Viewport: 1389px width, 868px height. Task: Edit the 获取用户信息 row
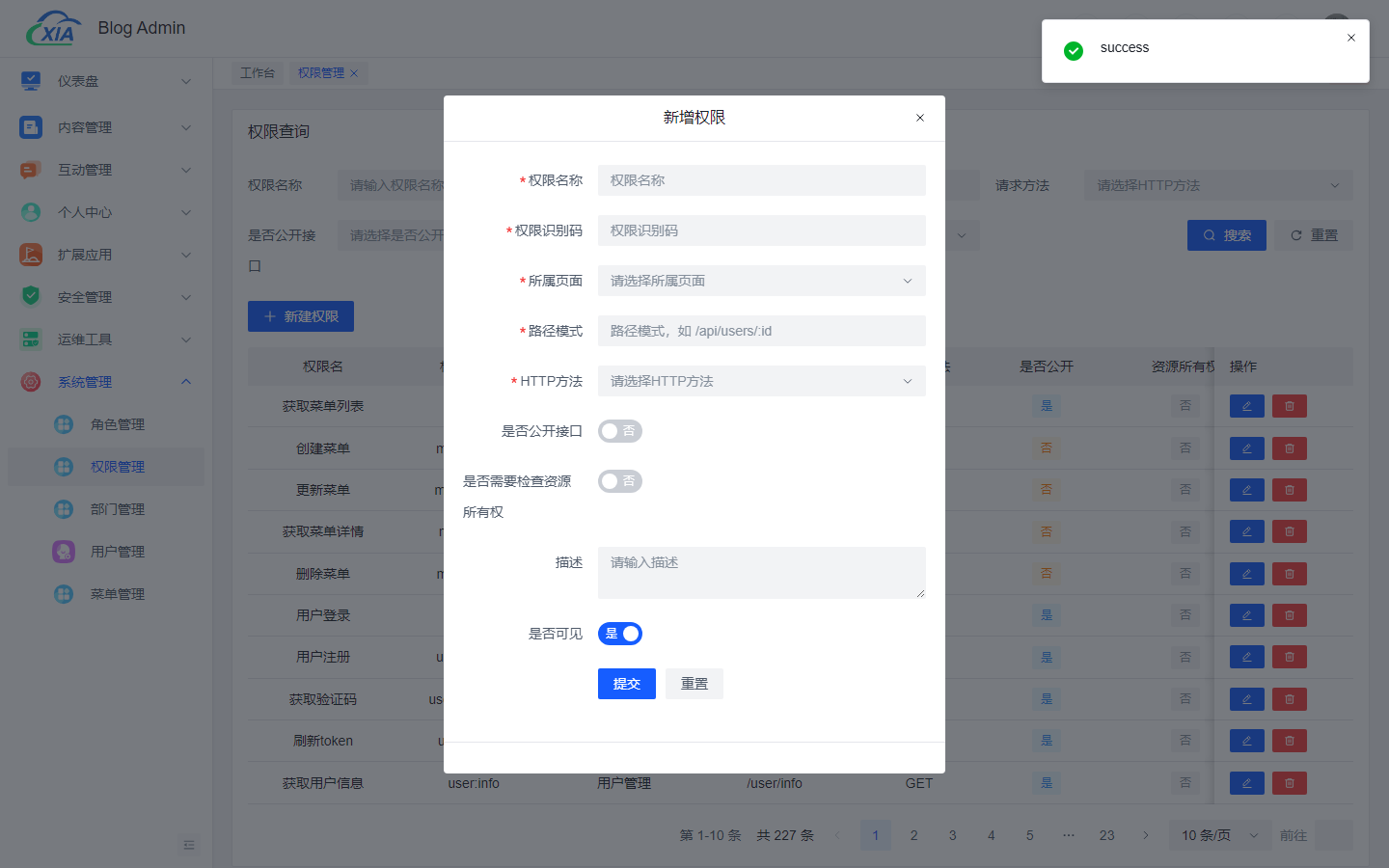coord(1246,783)
